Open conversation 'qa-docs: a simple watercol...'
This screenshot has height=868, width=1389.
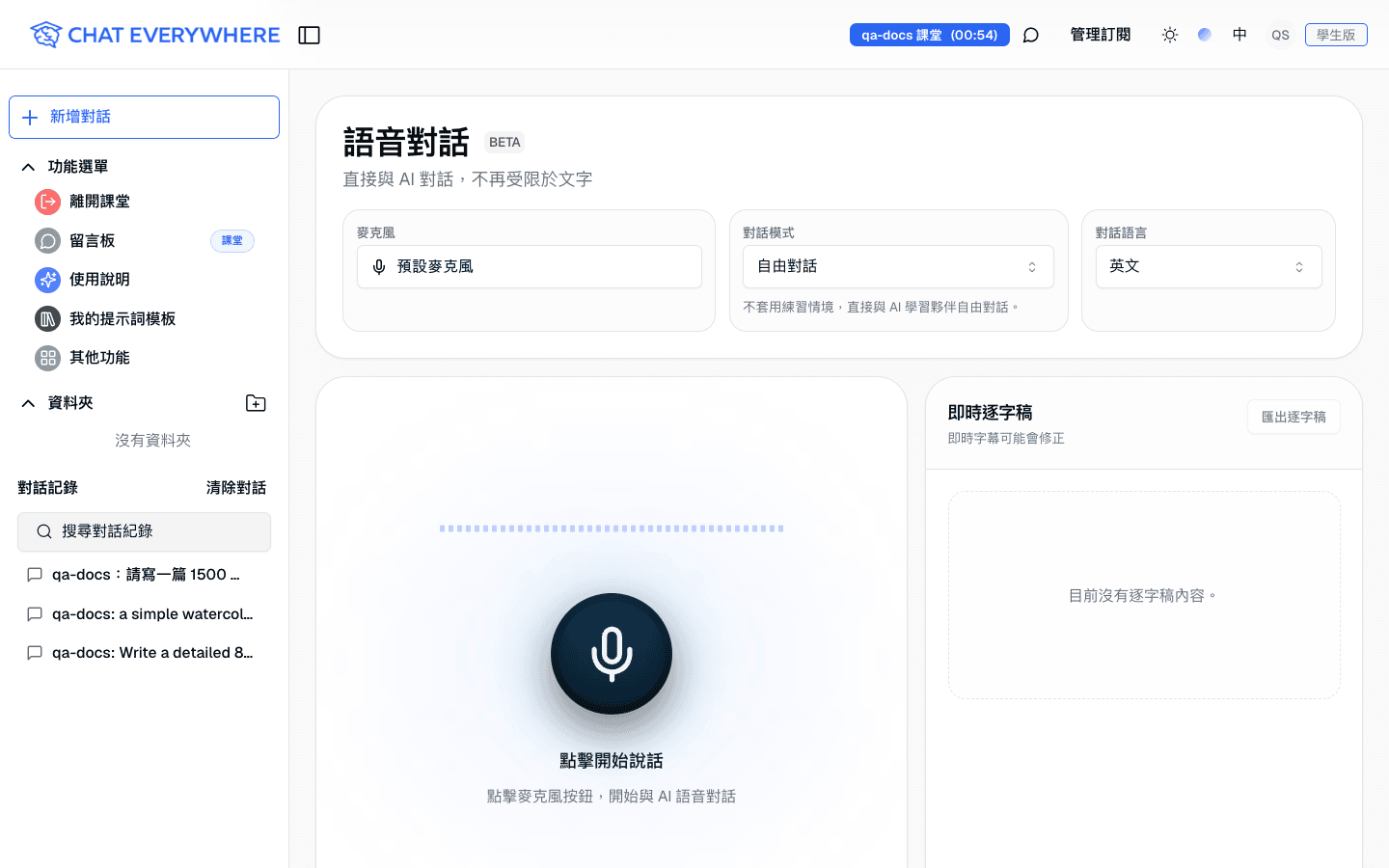145,614
